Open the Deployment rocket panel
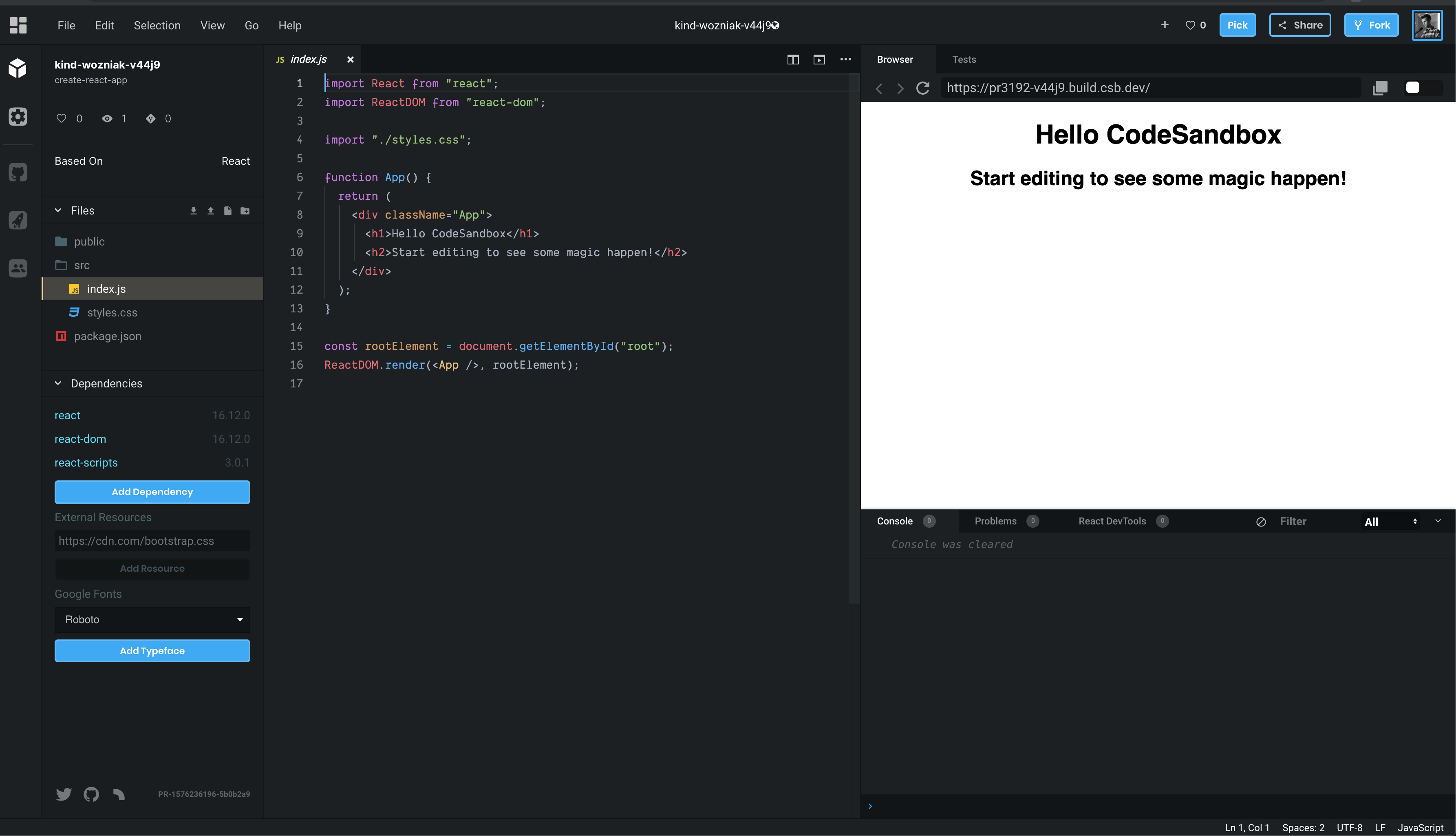 18,220
